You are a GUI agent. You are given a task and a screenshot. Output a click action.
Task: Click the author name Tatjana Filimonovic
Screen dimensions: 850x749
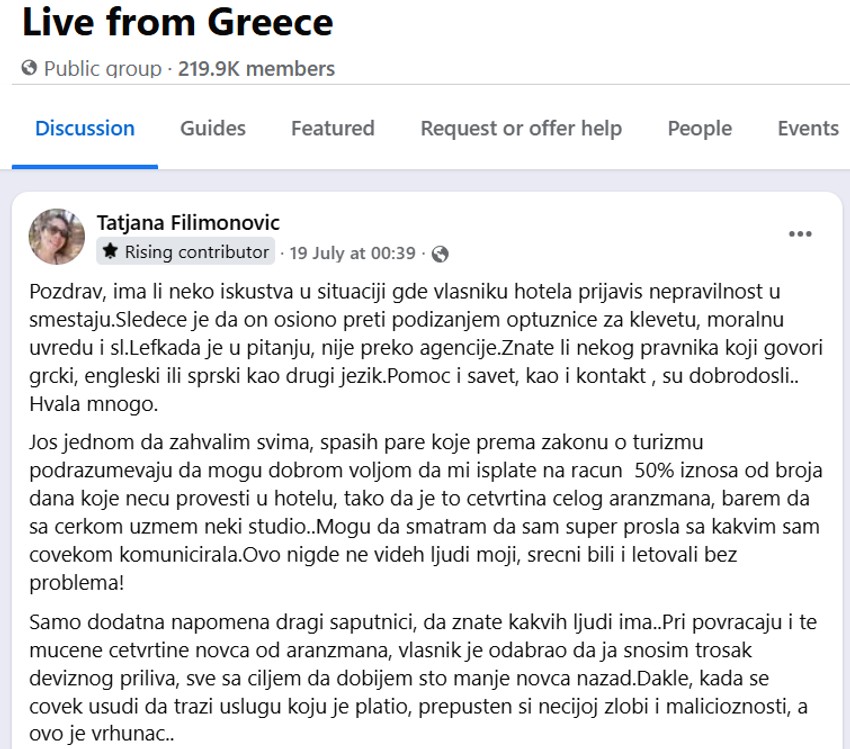[x=188, y=222]
